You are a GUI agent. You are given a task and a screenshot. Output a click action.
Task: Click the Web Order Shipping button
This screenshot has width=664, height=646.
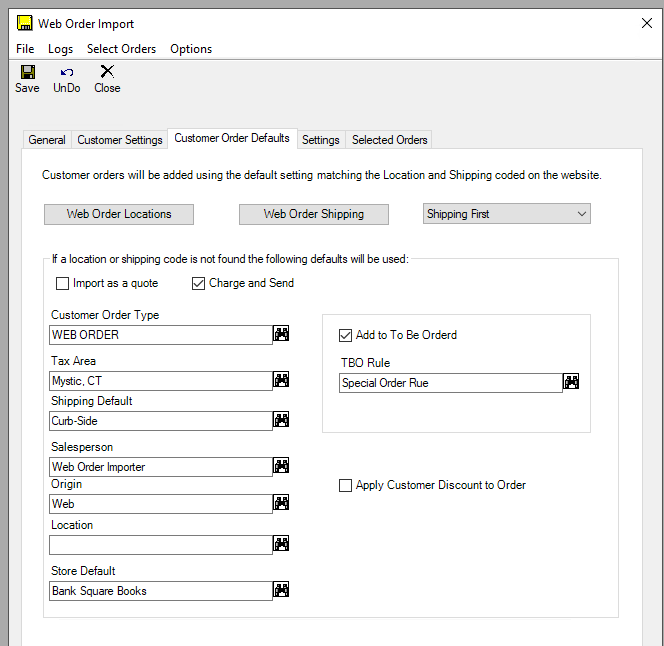314,214
